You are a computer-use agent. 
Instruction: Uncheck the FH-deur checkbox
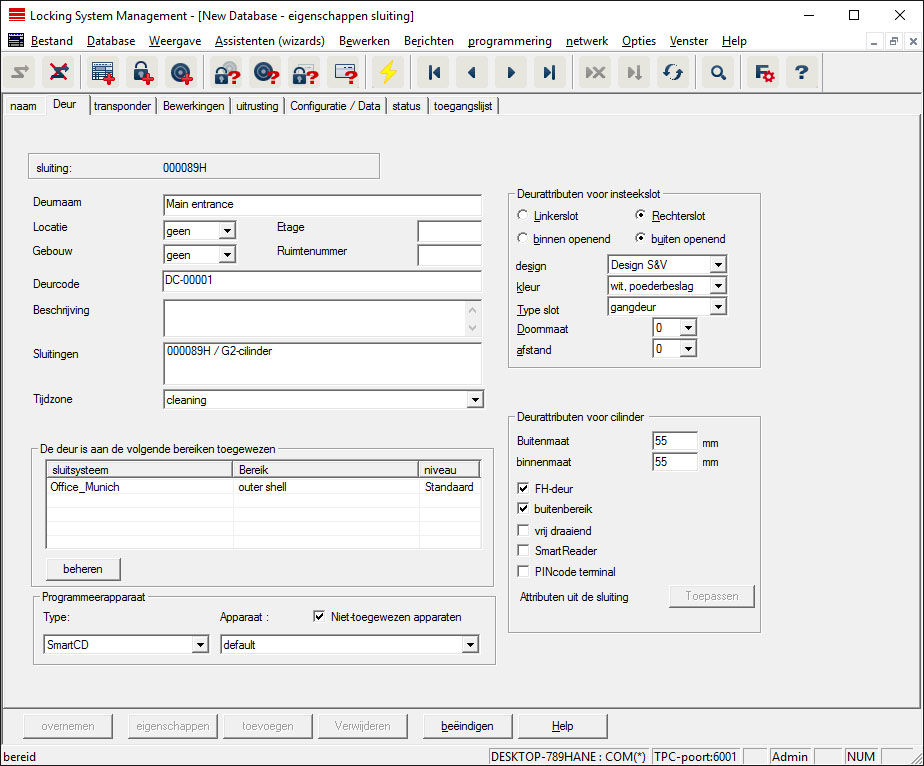[523, 489]
